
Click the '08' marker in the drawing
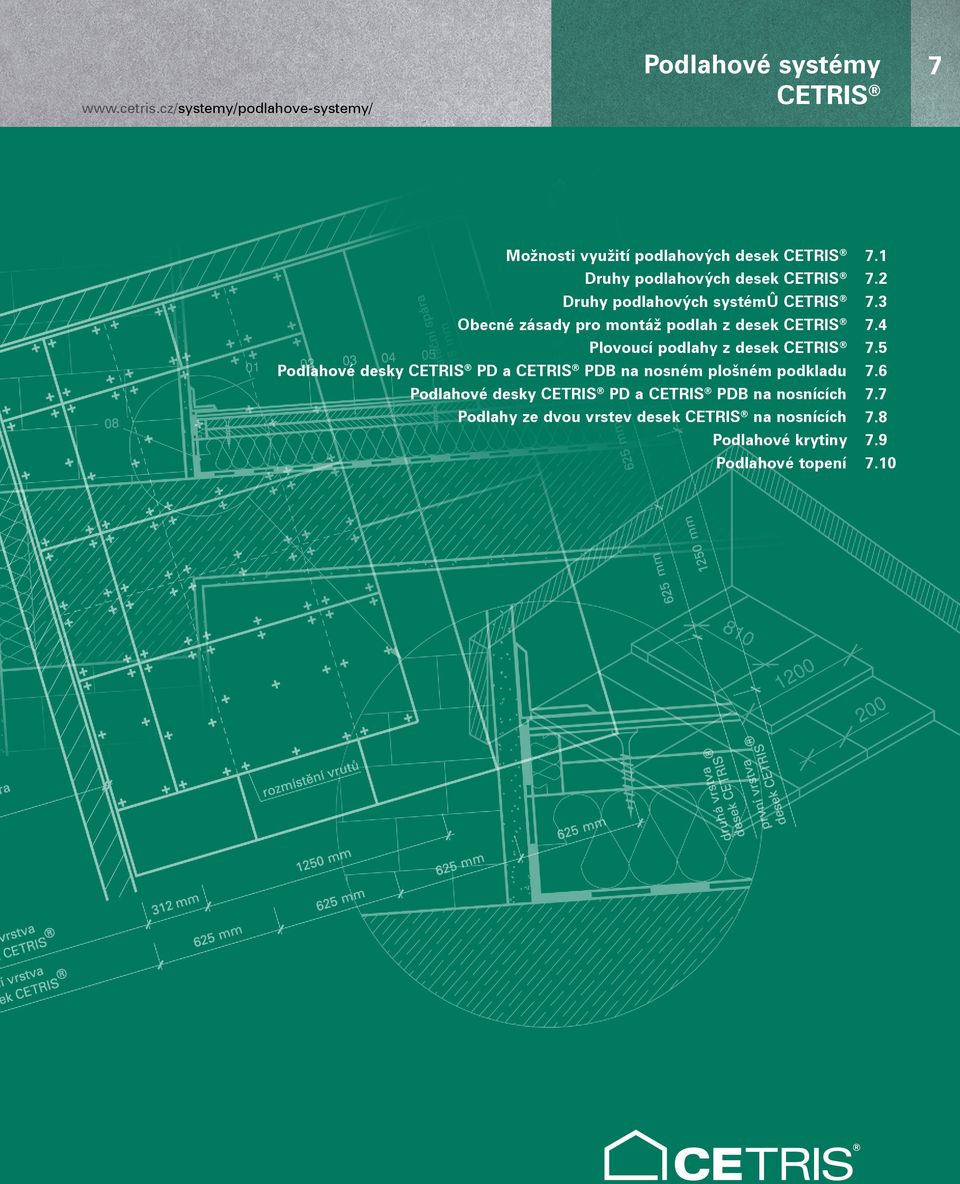point(112,424)
